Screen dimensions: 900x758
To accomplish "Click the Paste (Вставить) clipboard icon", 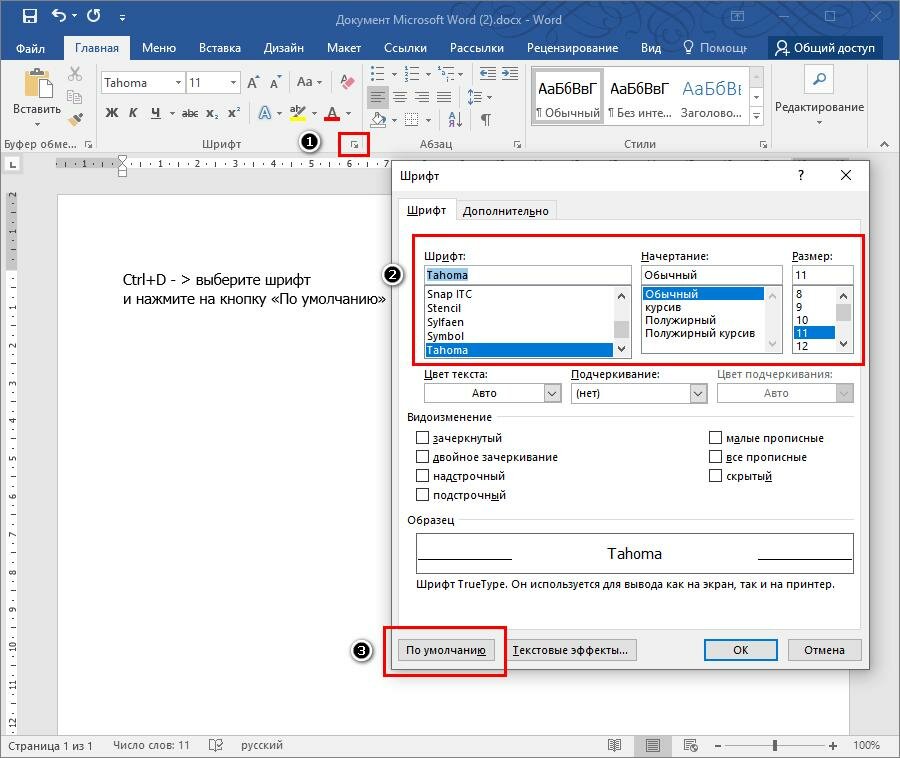I will [x=38, y=84].
